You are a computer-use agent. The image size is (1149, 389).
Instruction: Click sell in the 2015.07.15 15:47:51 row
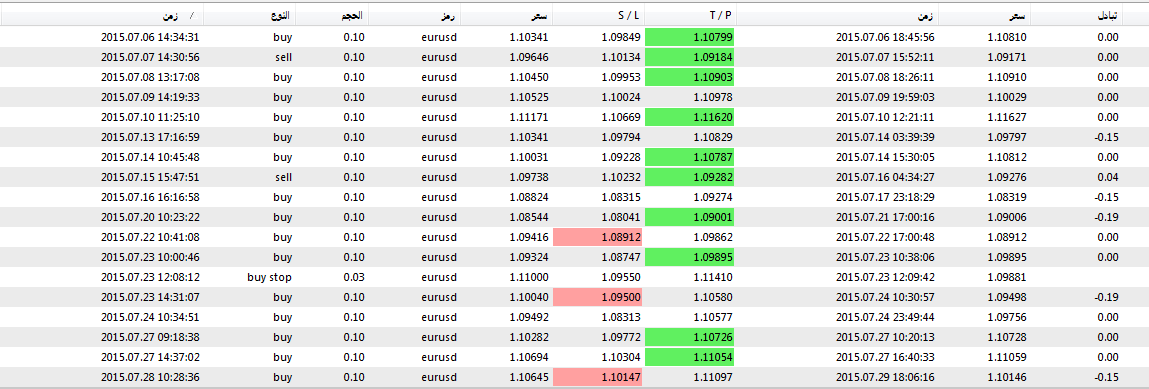[284, 177]
